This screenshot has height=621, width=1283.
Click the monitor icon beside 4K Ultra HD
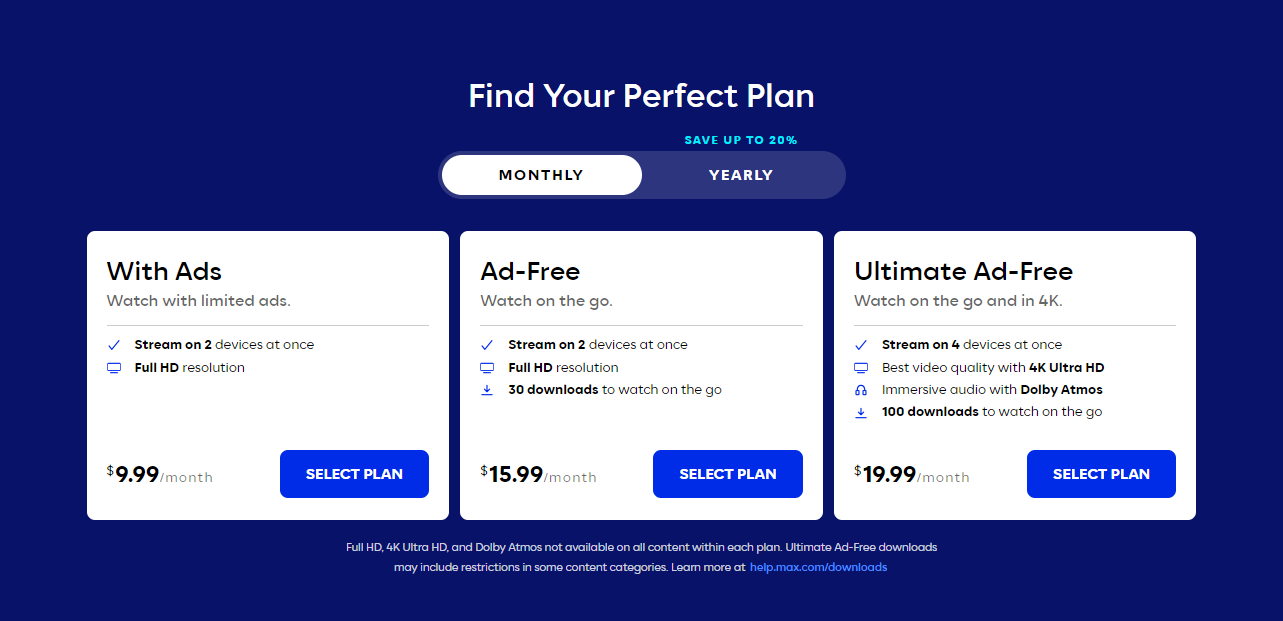point(861,368)
